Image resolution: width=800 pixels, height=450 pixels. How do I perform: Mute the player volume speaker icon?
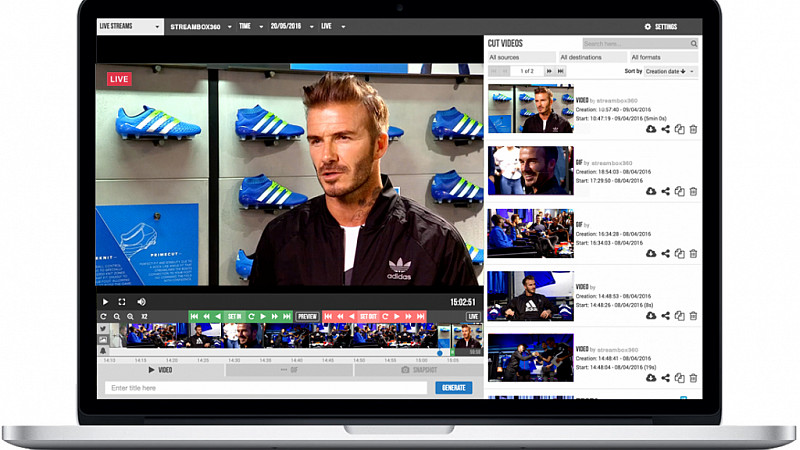pos(141,302)
